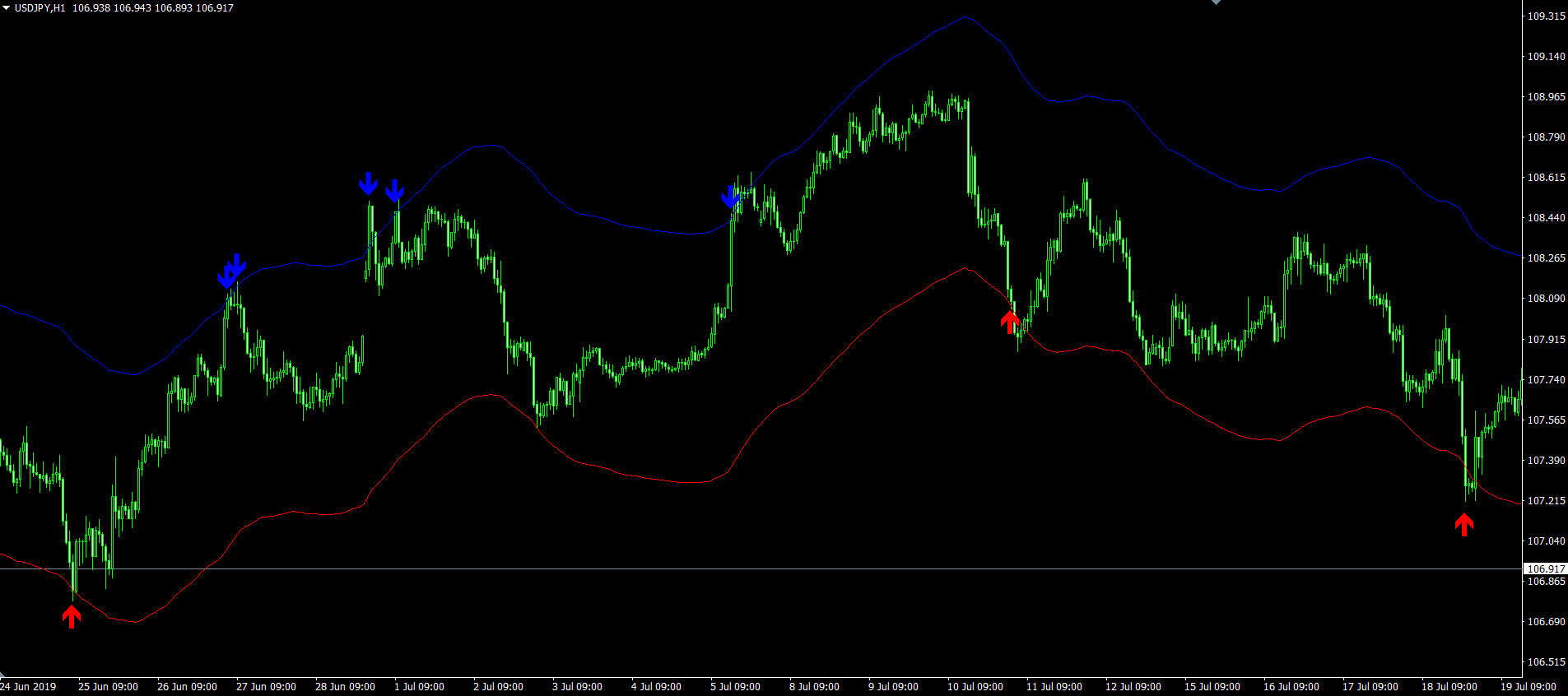Select the USDJPY,H1 chart symbol label

pos(40,7)
